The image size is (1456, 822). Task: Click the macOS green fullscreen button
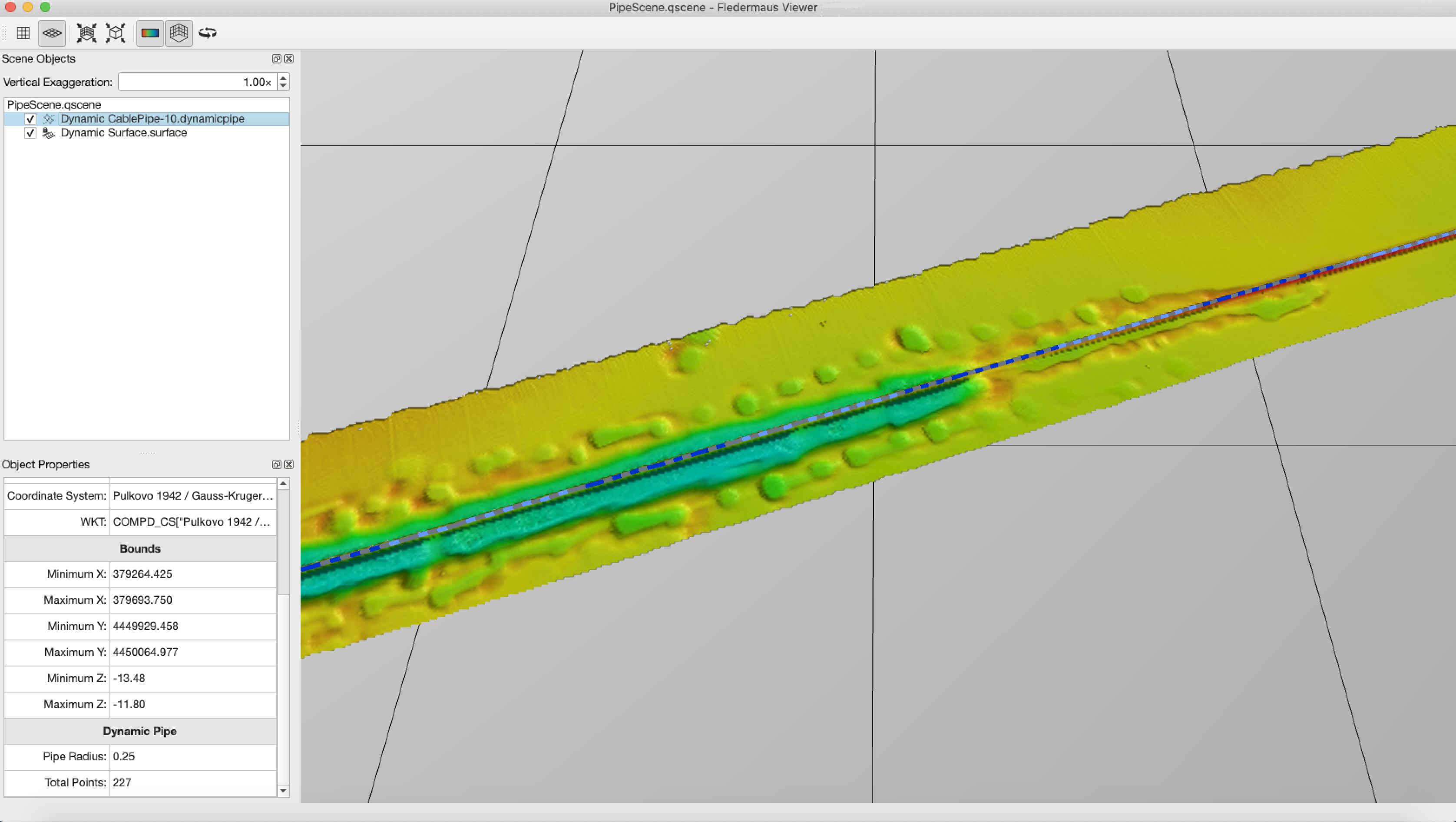click(x=45, y=7)
